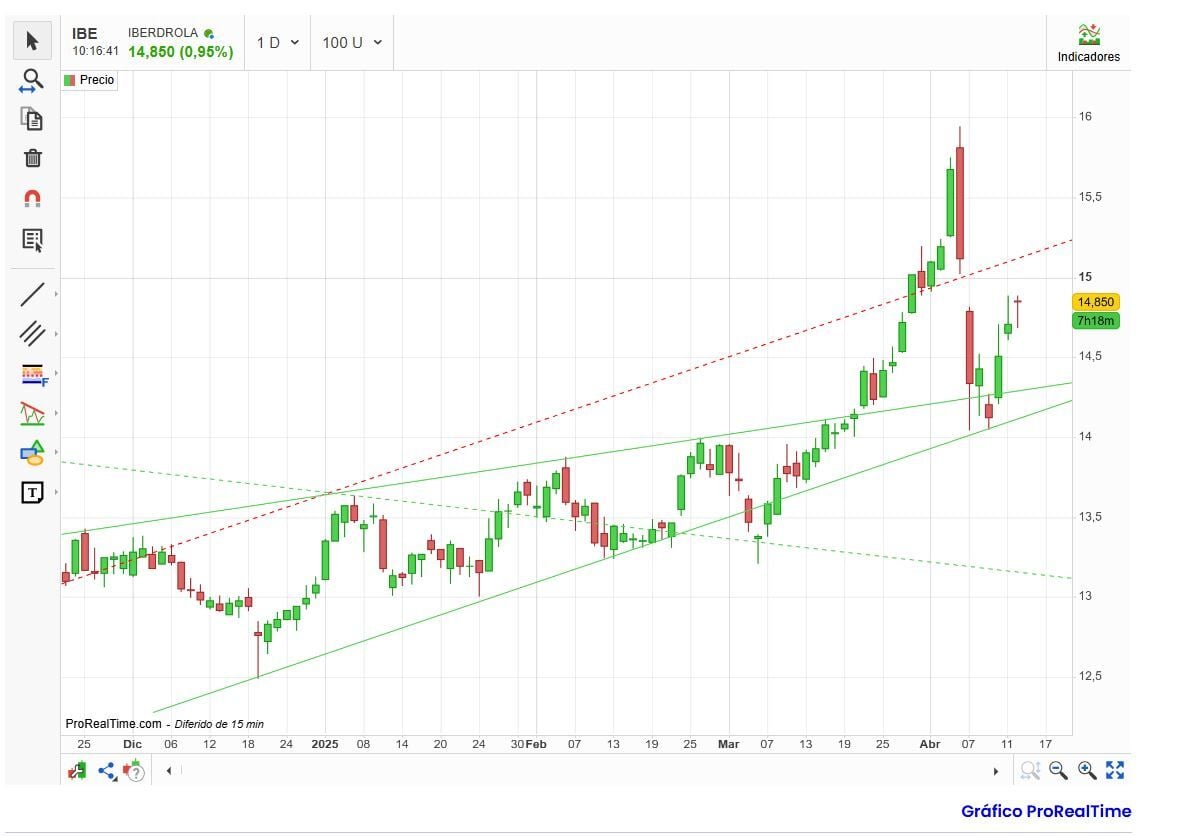Click the 14,850 (0,95%) quote text
The image size is (1179, 837).
tap(180, 52)
